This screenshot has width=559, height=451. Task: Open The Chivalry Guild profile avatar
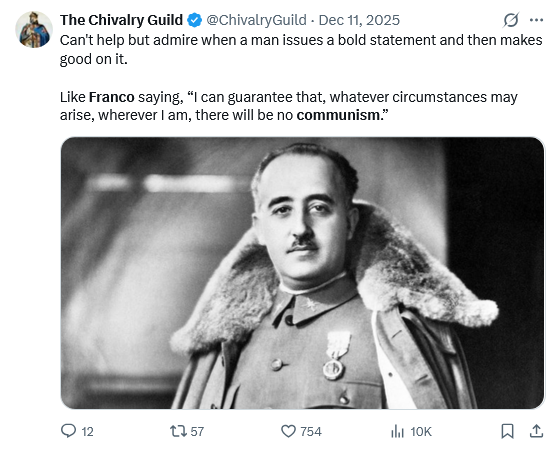[x=34, y=29]
